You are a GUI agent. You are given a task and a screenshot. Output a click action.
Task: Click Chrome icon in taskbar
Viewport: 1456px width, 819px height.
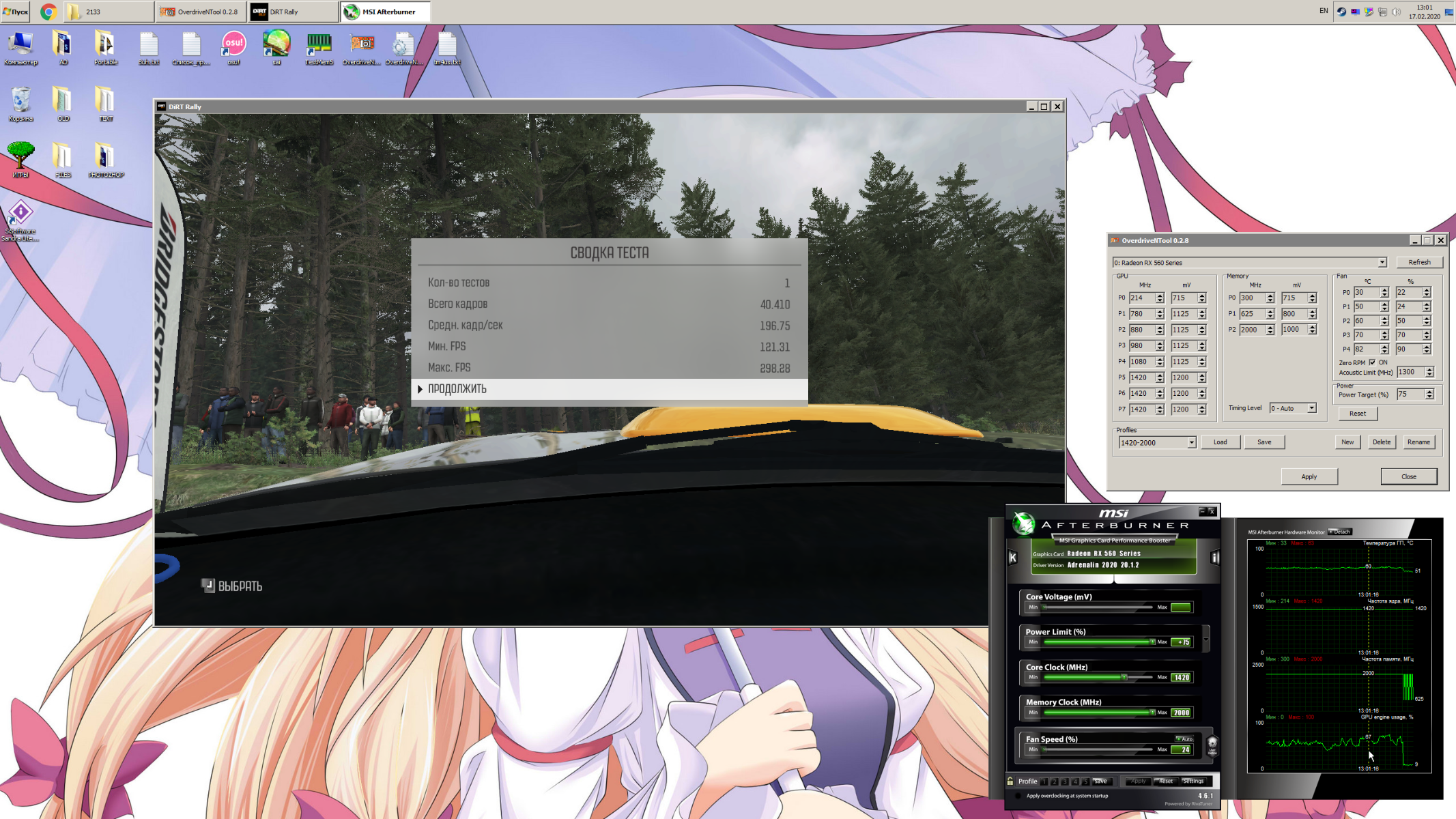48,12
